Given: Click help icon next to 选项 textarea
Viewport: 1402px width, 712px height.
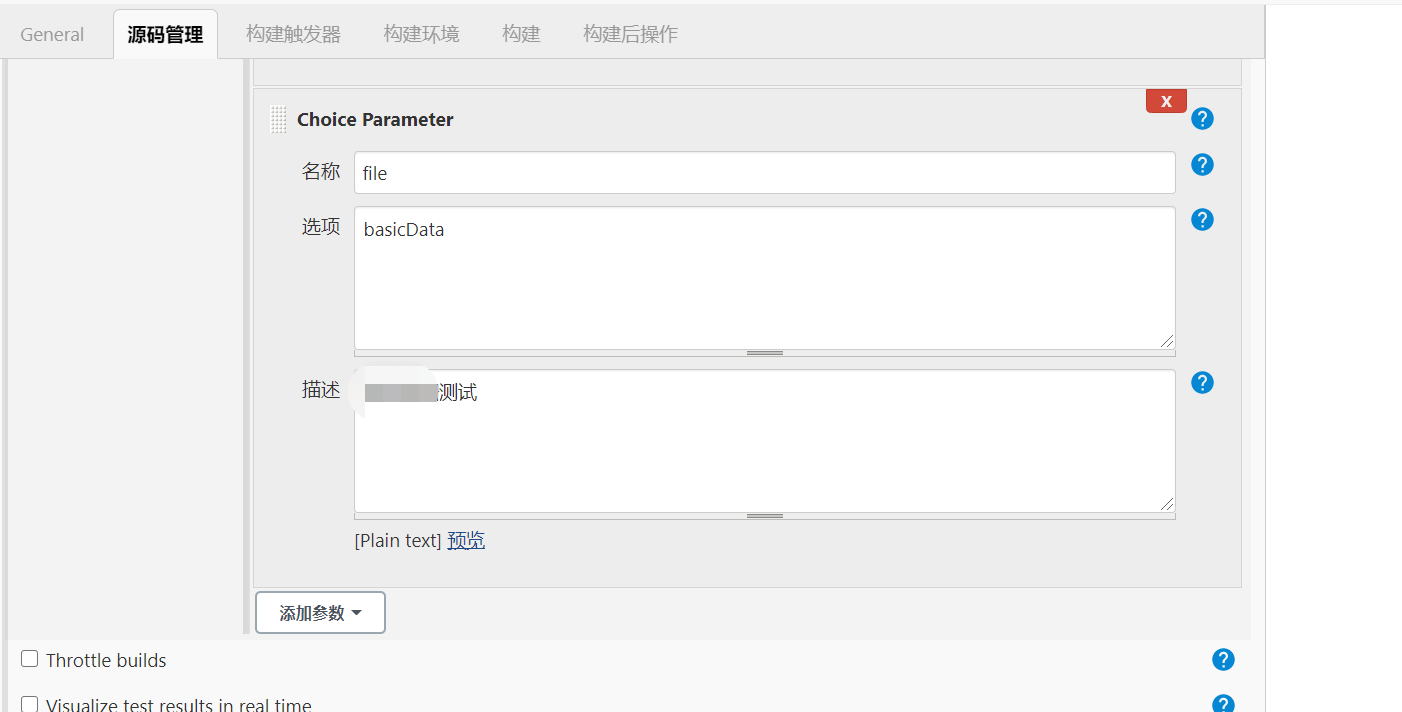Looking at the screenshot, I should click(x=1203, y=220).
